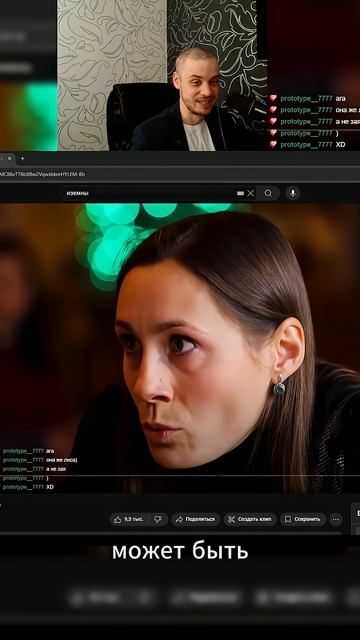This screenshot has height=640, width=360.
Task: Click the browser URL address bar
Action: tap(180, 174)
